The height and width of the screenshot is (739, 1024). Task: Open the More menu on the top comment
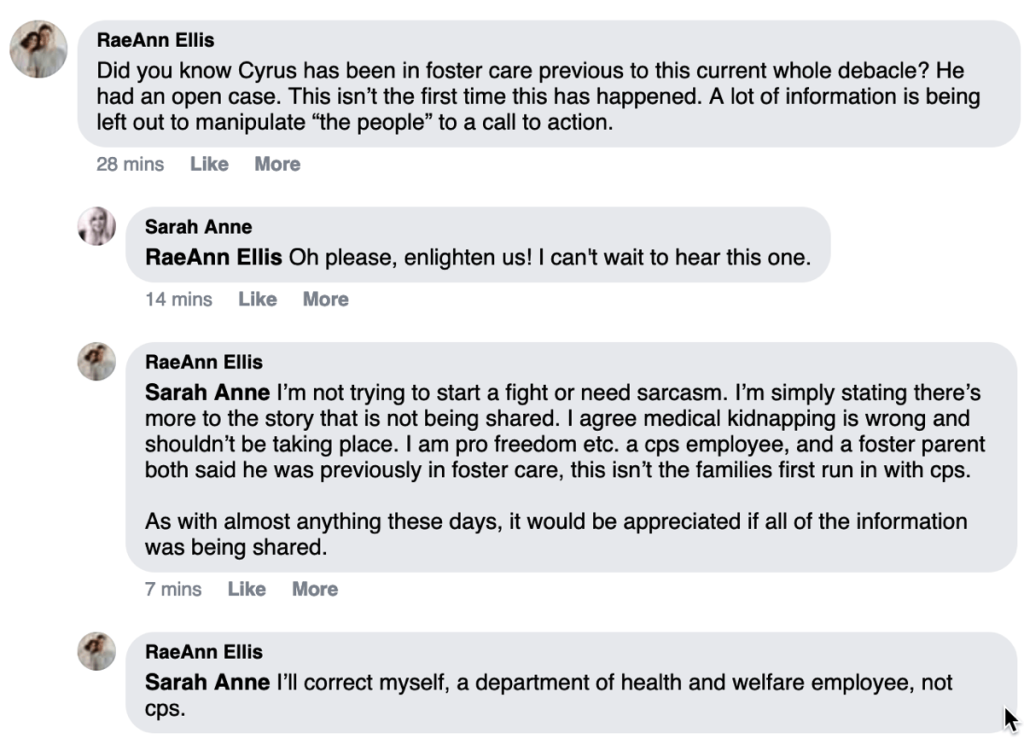[x=276, y=164]
